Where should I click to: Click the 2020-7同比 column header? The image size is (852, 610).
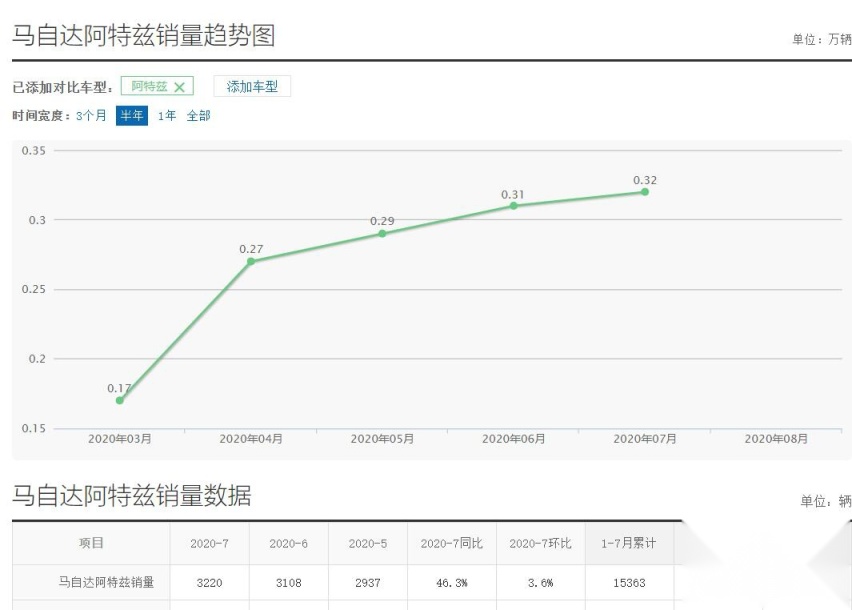coord(452,544)
